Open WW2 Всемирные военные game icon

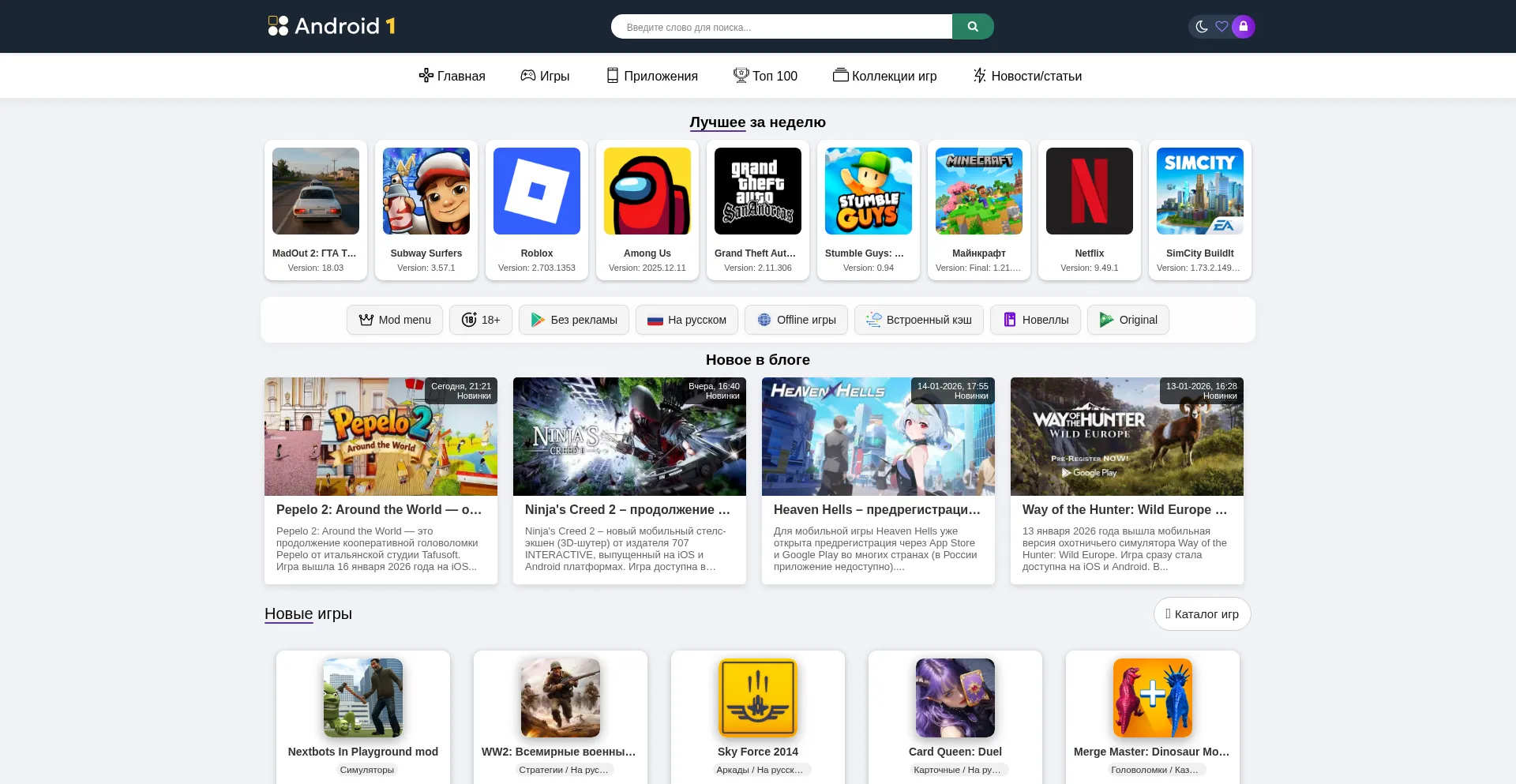561,698
